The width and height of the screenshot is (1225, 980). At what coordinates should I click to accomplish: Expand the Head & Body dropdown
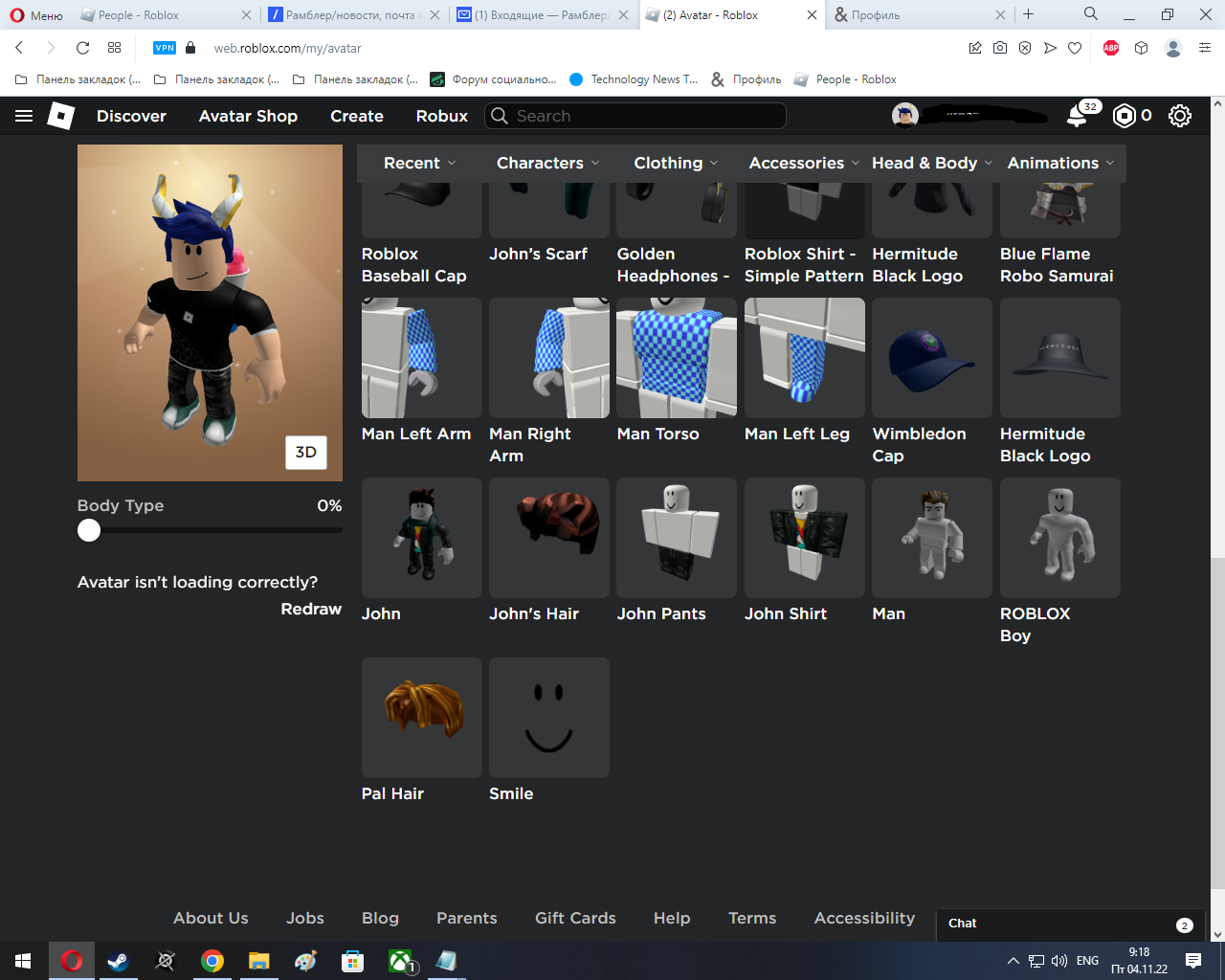(932, 163)
